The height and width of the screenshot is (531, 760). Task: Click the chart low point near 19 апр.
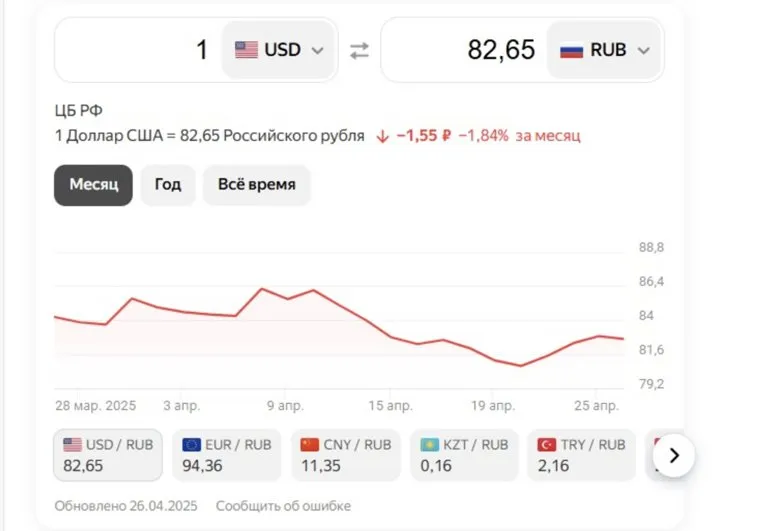[521, 366]
